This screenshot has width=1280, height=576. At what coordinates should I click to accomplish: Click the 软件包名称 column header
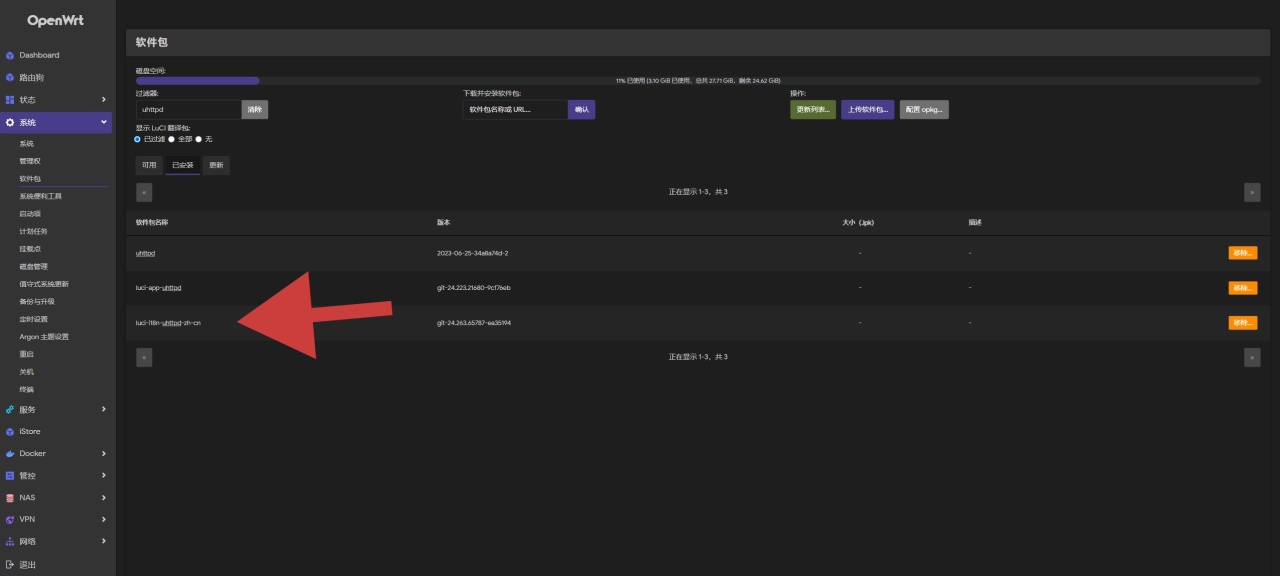click(x=152, y=222)
